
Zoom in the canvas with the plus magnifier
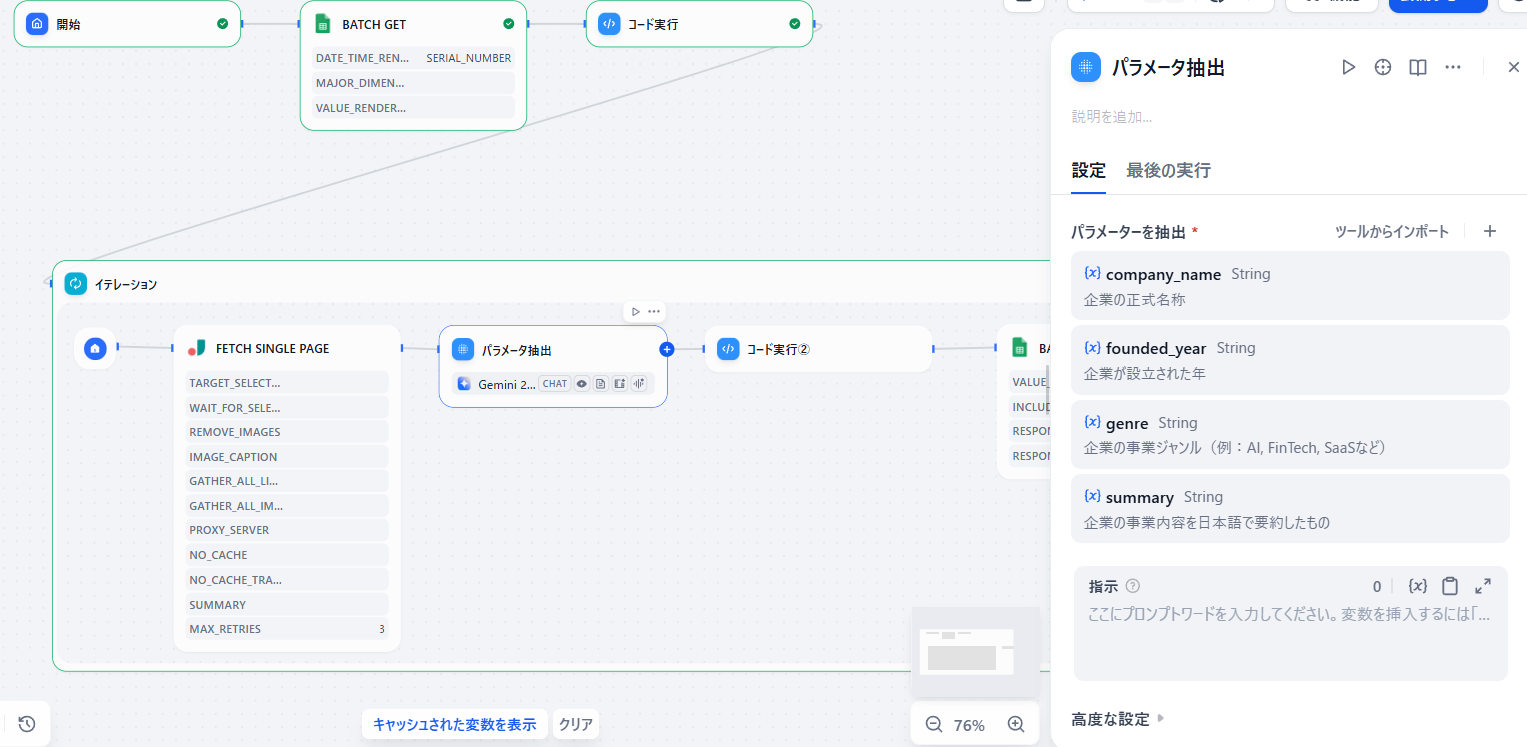(x=1016, y=725)
